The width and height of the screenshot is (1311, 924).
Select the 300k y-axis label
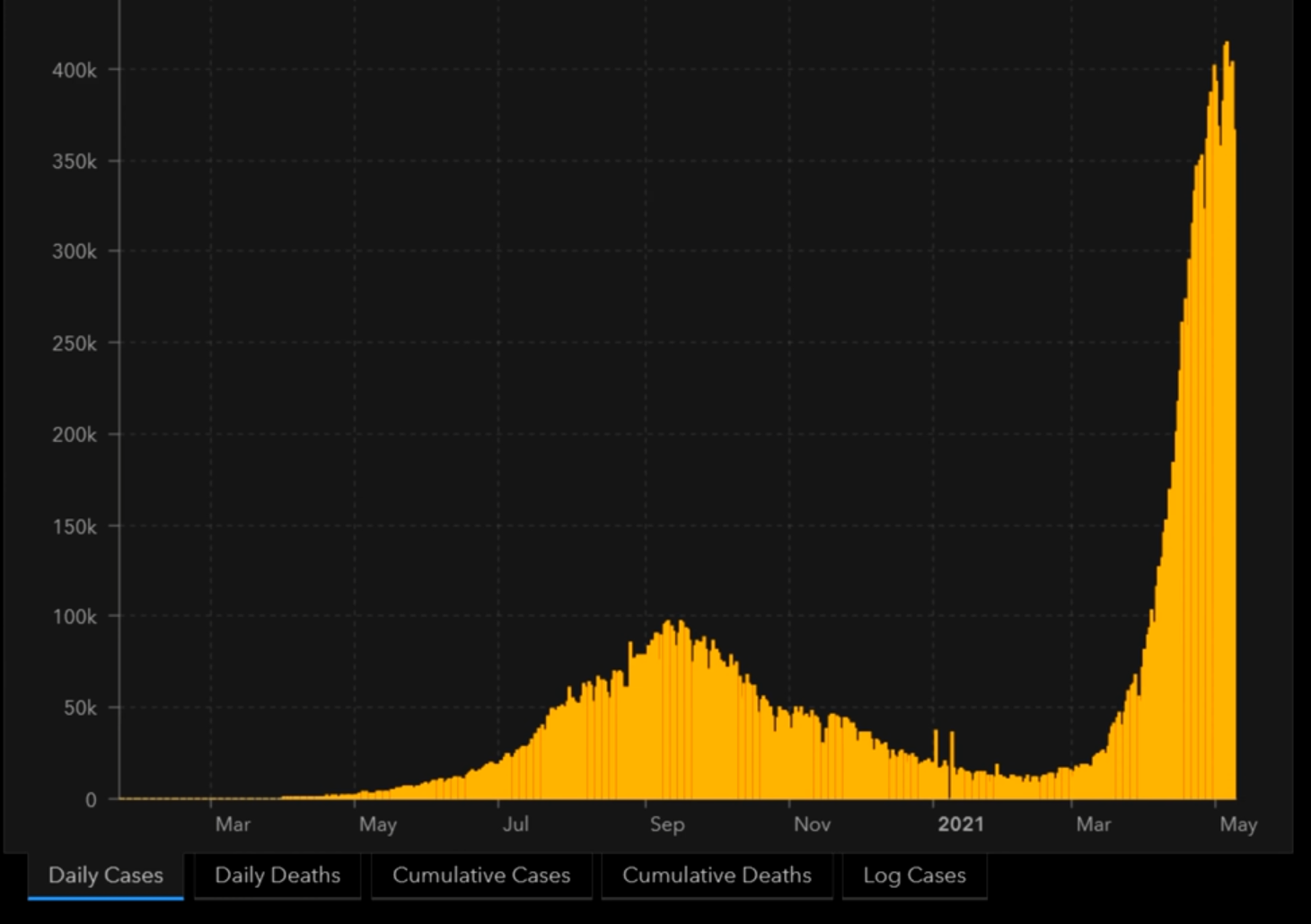pos(75,252)
